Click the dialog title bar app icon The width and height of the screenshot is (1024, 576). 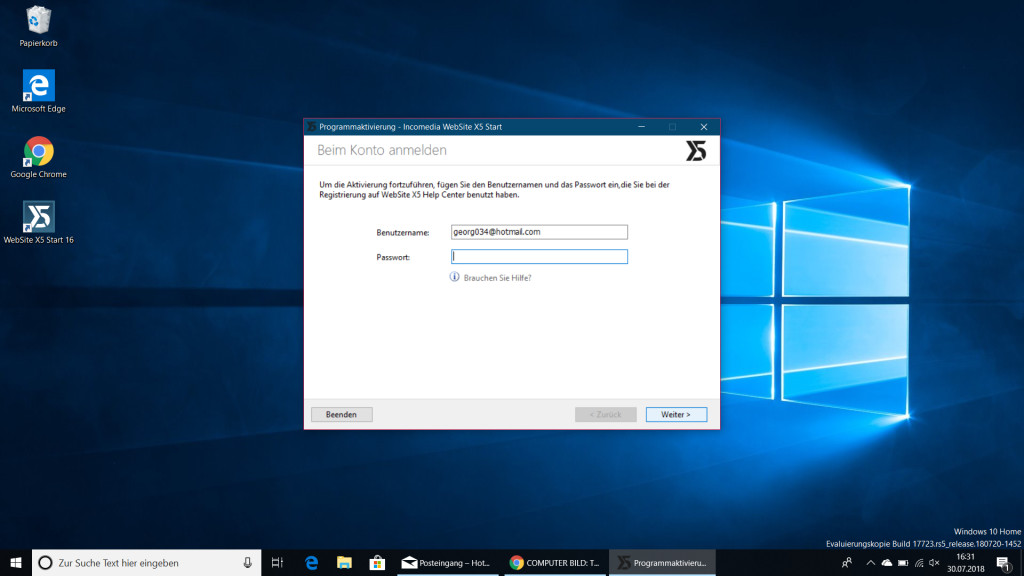[x=312, y=127]
